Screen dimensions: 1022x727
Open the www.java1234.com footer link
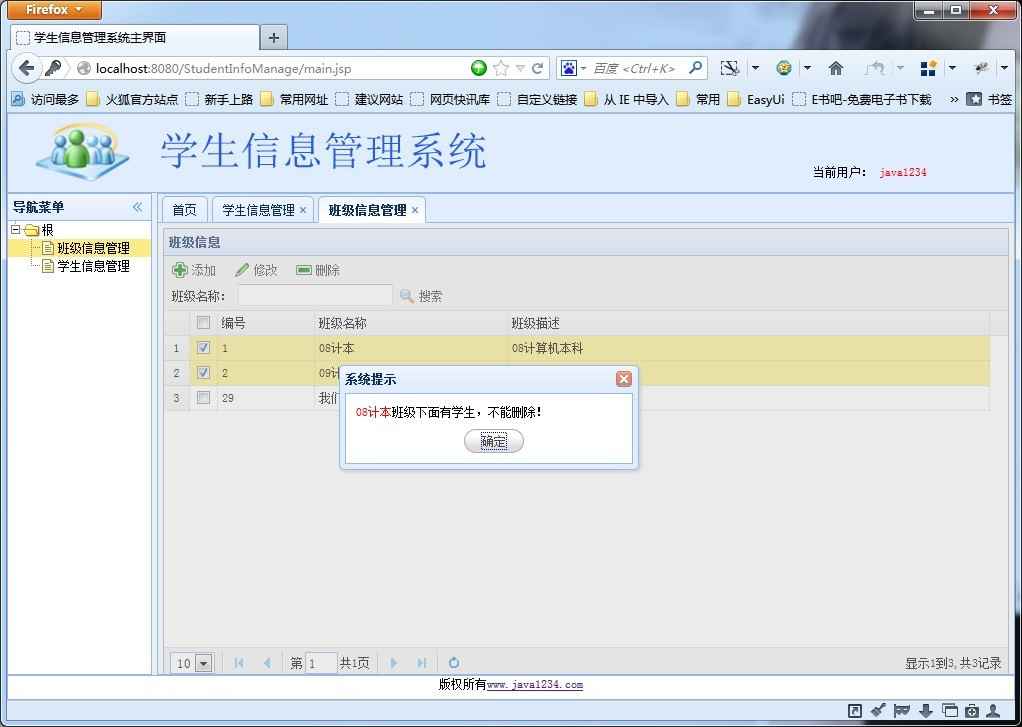click(535, 685)
